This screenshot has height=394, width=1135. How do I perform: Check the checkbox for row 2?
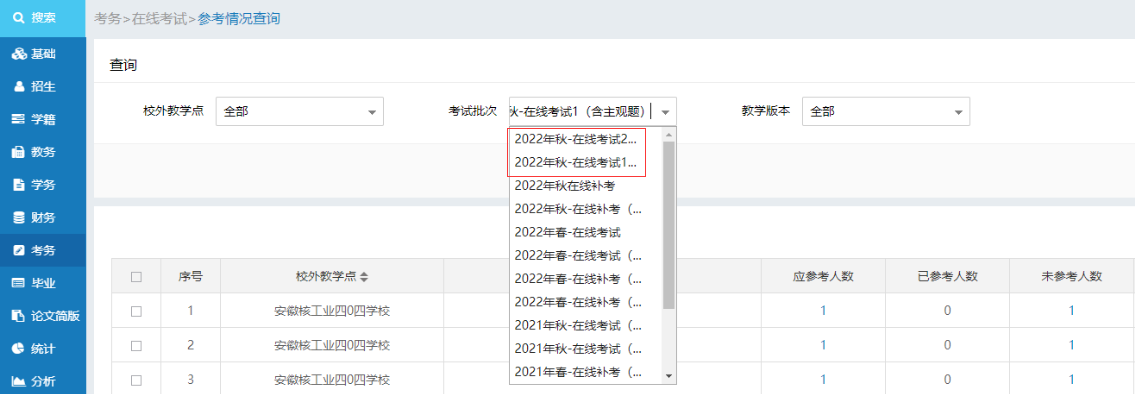click(x=136, y=345)
